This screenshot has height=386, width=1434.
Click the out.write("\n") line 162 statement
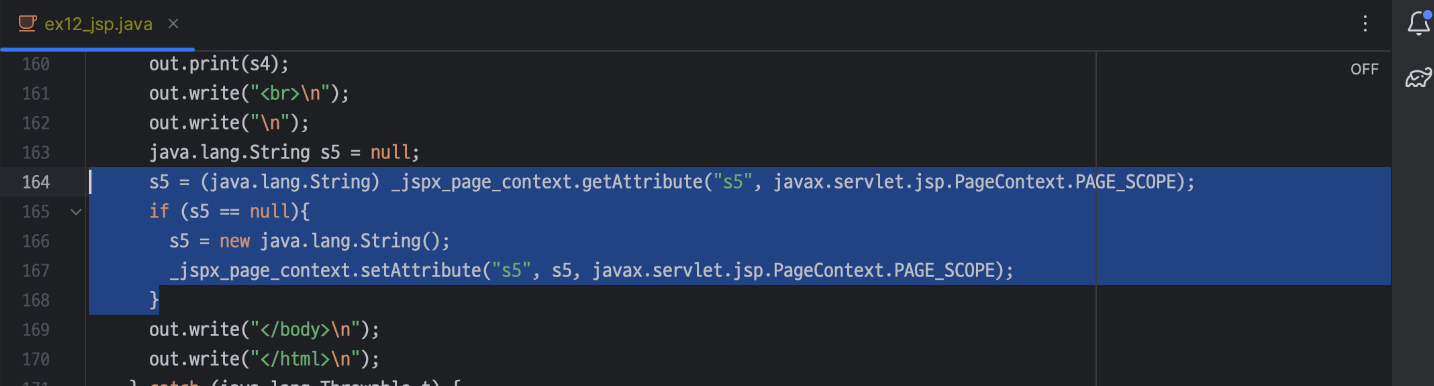[x=230, y=123]
